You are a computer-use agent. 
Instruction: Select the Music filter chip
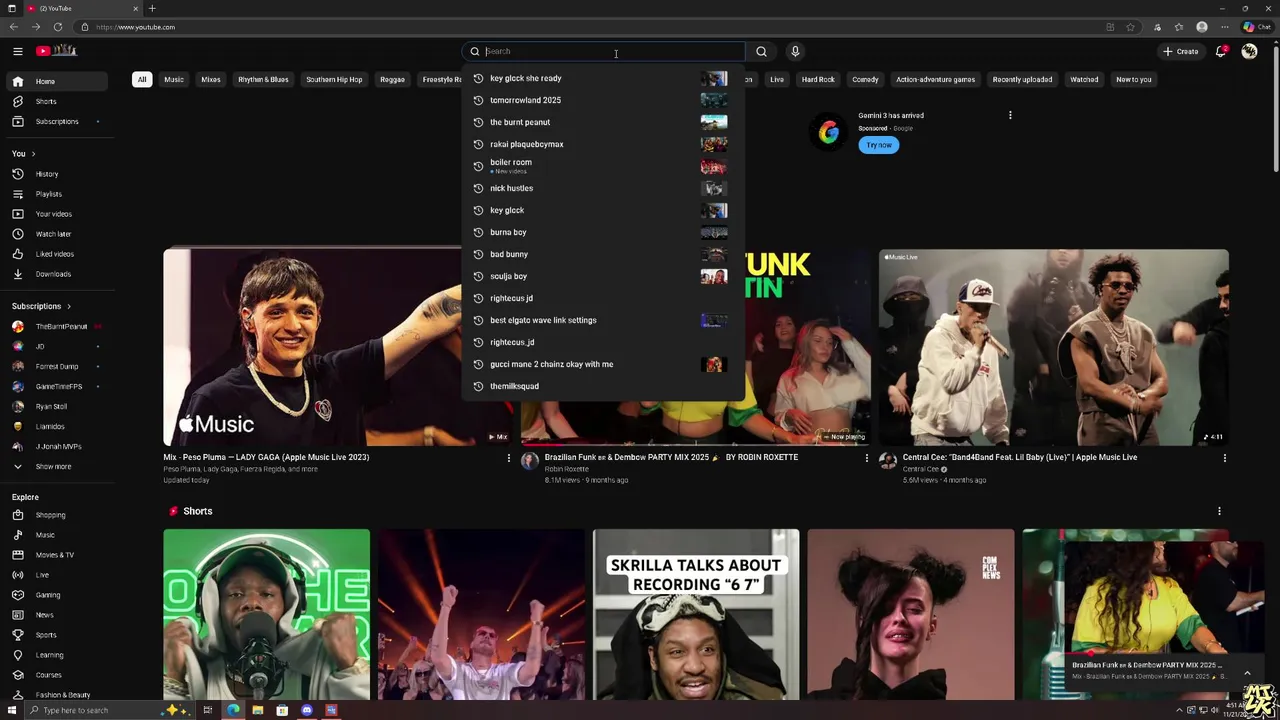click(174, 79)
